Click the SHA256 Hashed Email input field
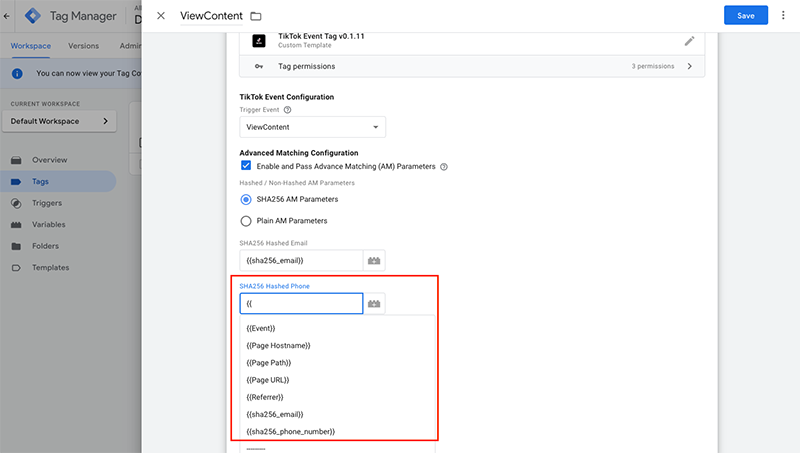800x453 pixels. (x=300, y=260)
